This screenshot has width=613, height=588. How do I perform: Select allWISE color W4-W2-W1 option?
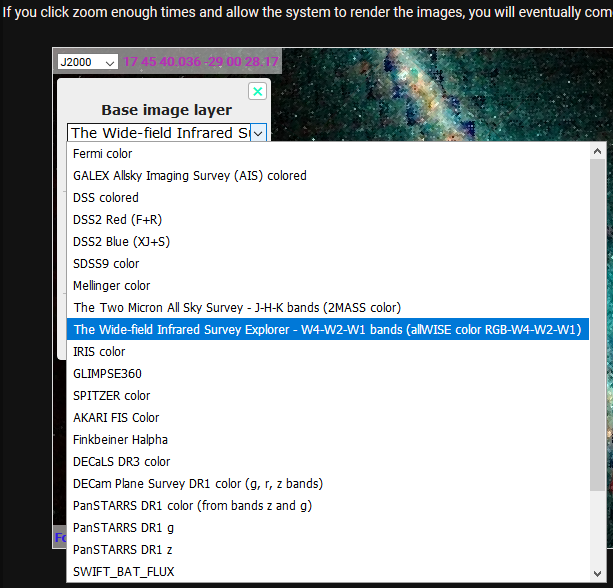[327, 330]
